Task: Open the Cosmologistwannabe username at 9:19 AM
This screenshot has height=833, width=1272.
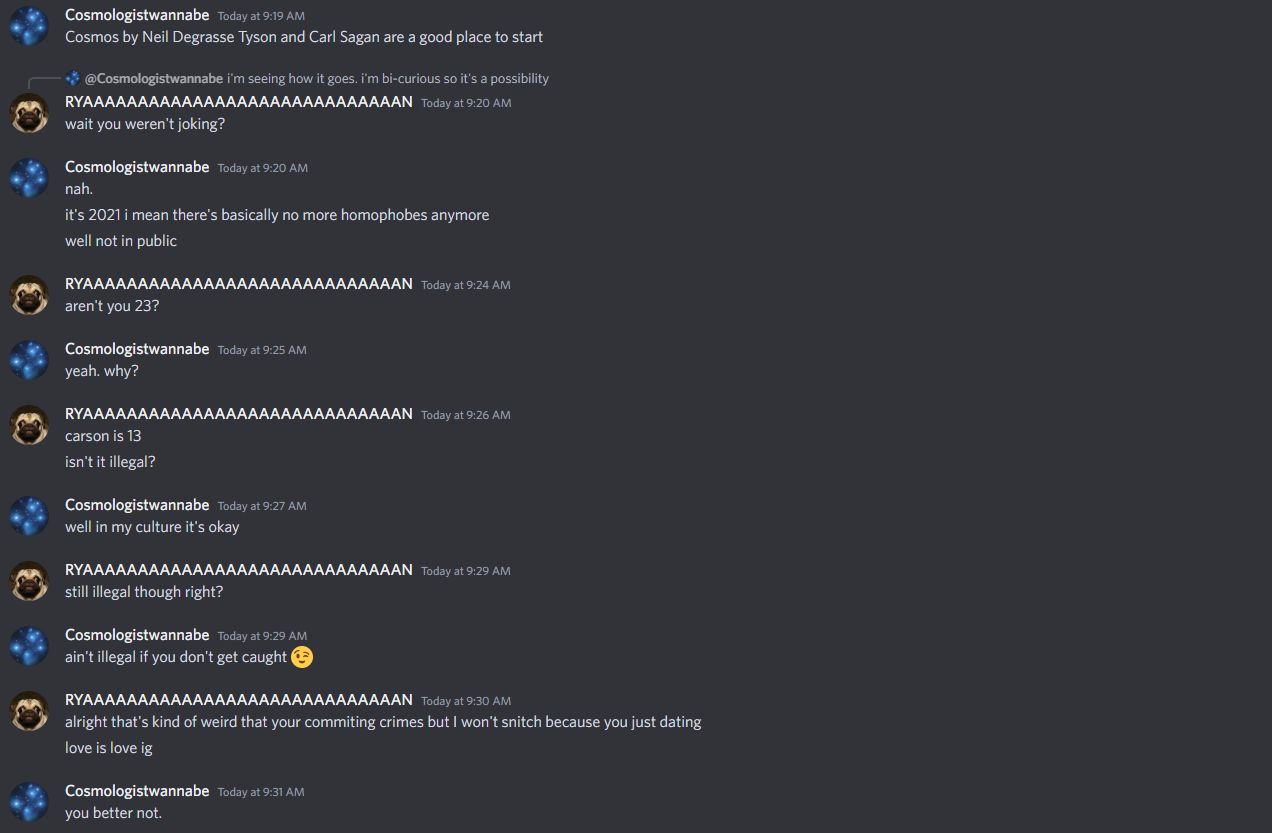Action: click(137, 15)
